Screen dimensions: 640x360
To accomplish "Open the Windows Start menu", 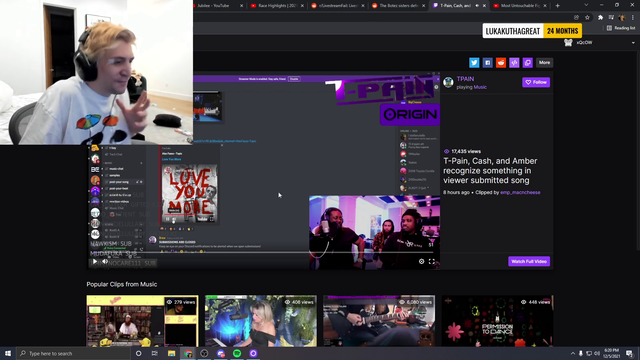I will 8,353.
